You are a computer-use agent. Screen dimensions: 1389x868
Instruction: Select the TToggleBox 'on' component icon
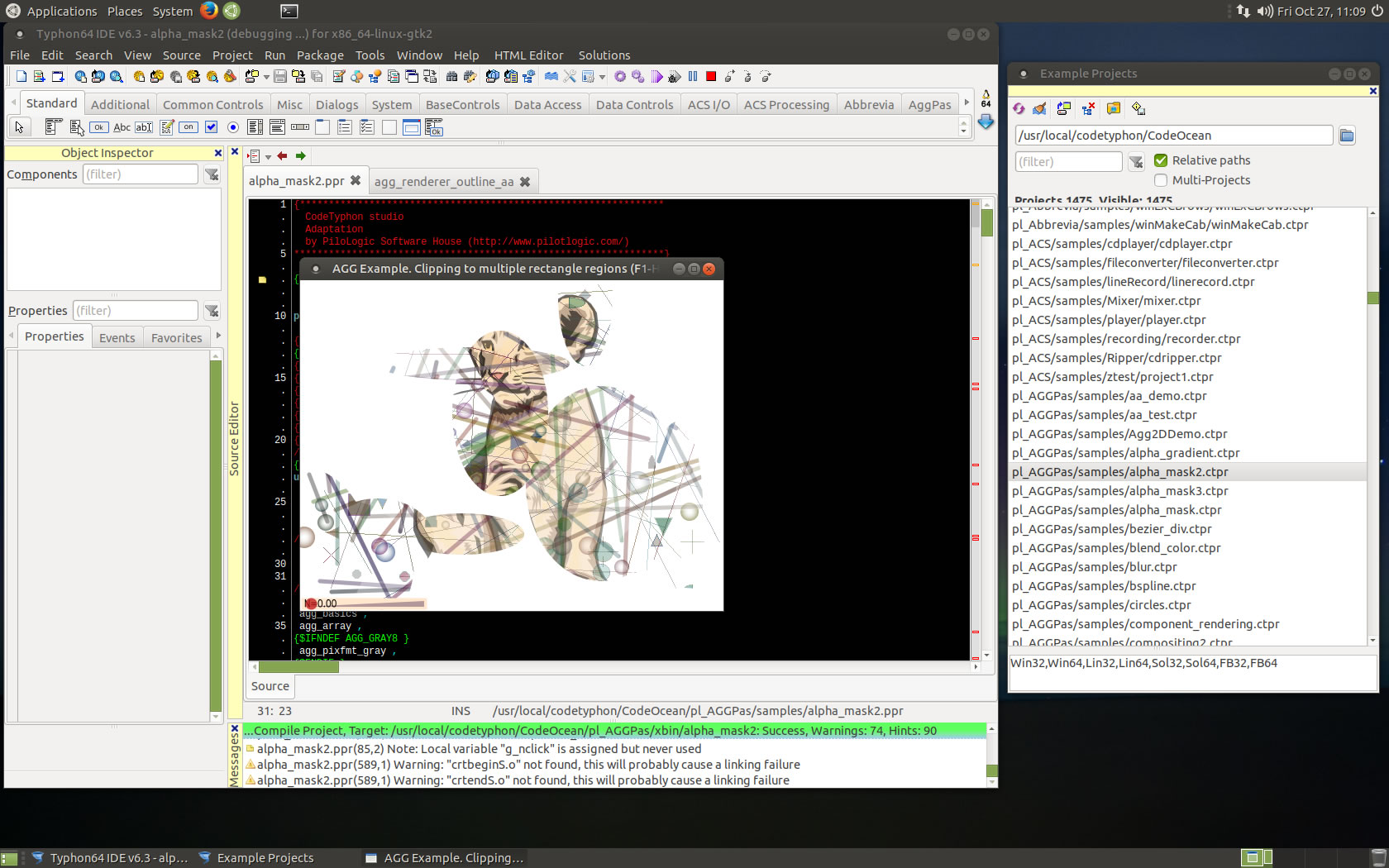point(189,127)
